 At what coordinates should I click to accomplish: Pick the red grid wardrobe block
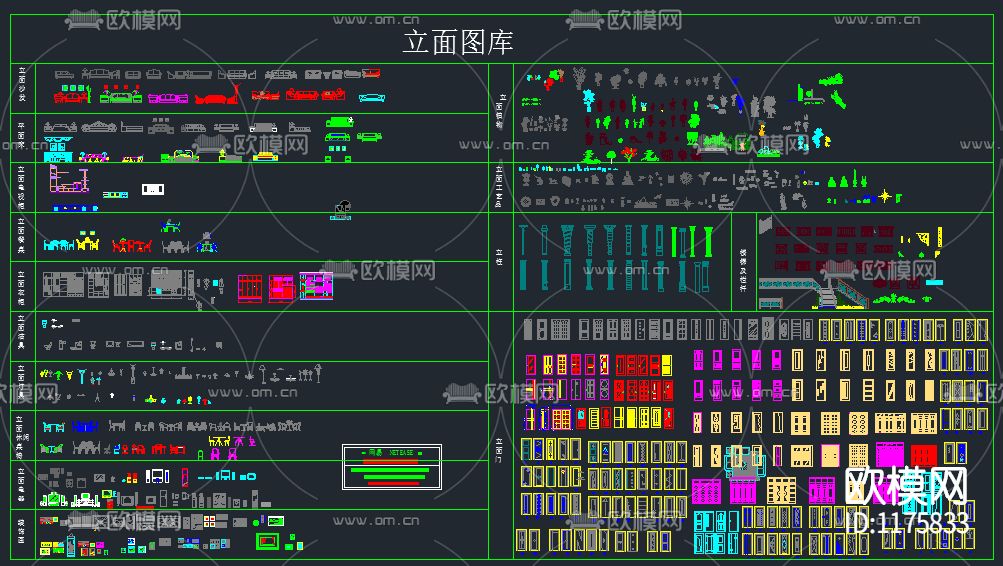point(249,288)
